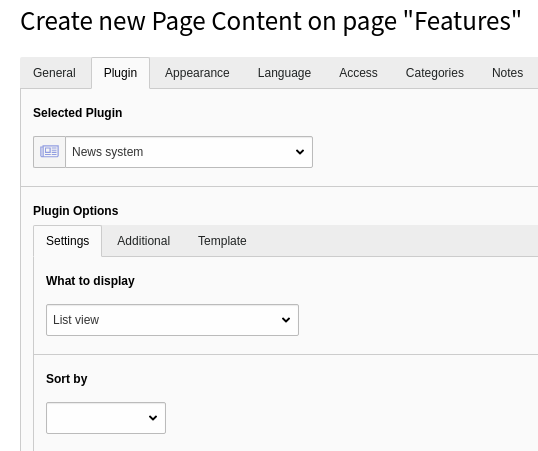Click the What to display label

90,281
